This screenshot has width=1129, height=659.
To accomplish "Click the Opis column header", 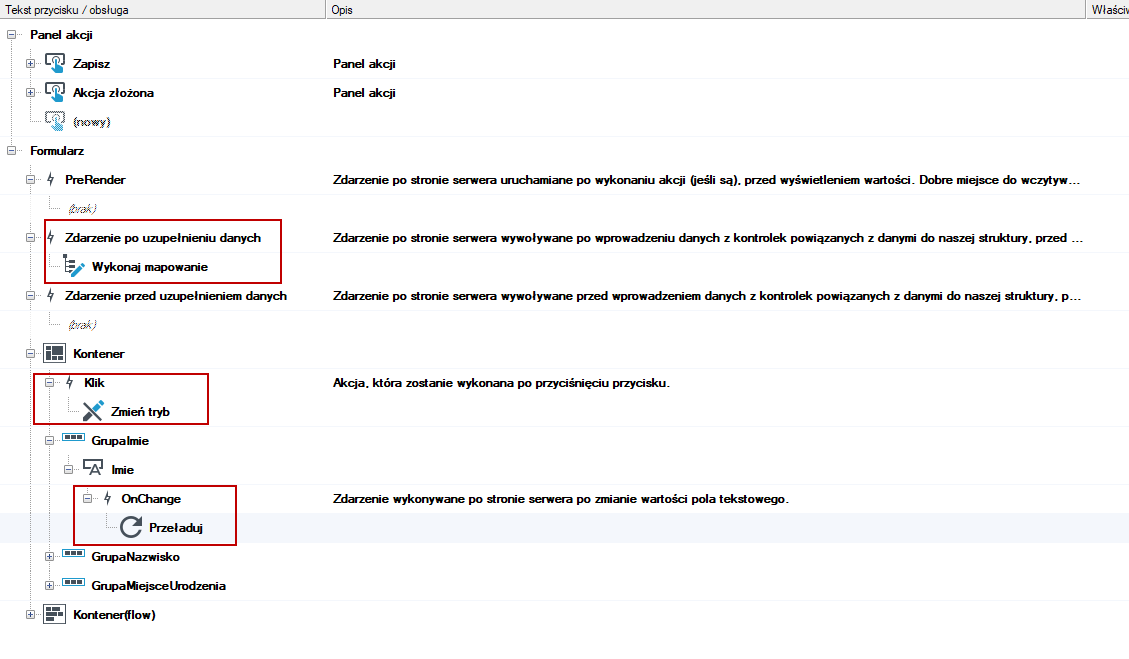I will [x=706, y=9].
